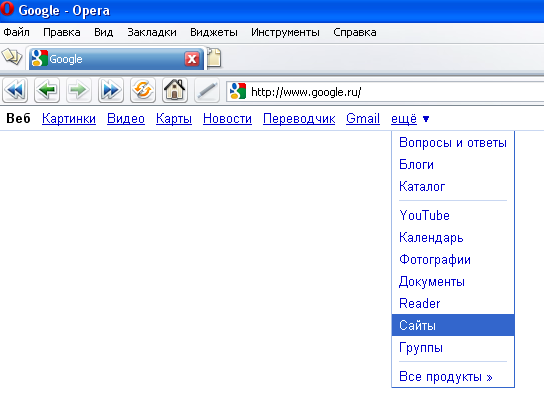Select Сайты in the dropdown list
This screenshot has width=544, height=412.
coord(453,325)
